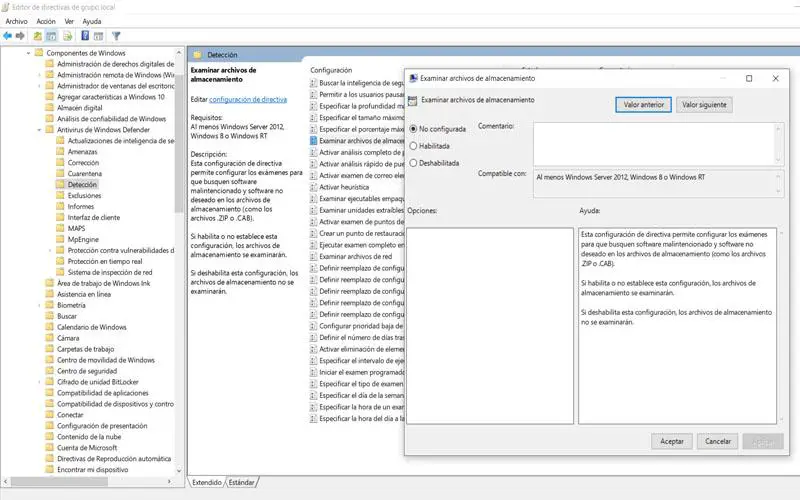
Task: Click the folder icon beside Centro de seguridad
Action: coord(49,371)
